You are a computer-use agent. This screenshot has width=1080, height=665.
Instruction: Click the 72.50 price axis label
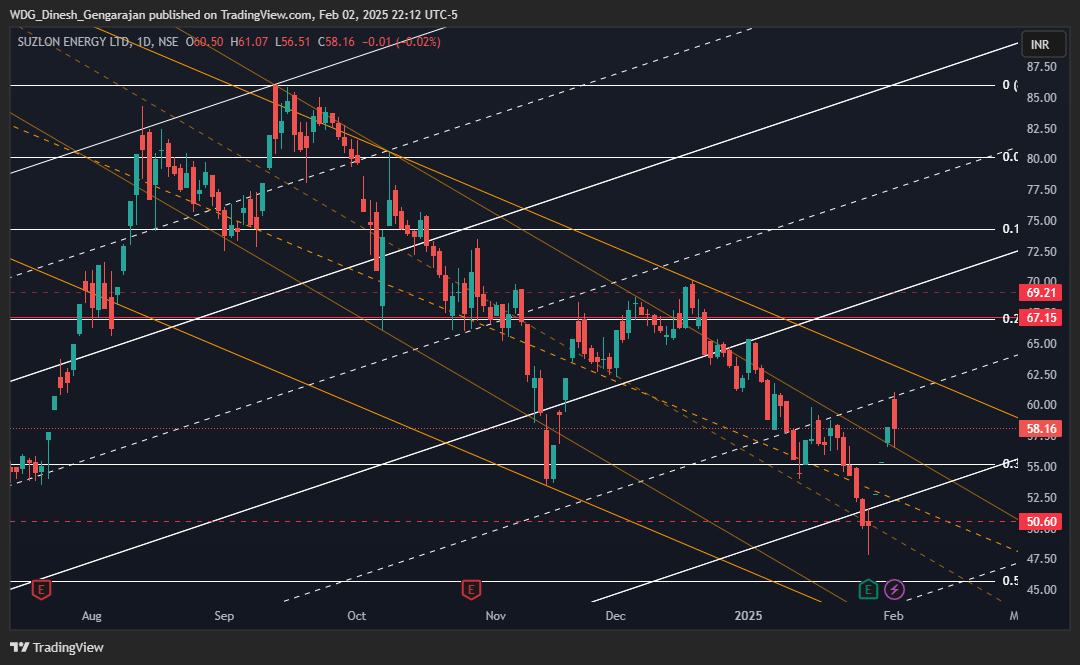point(1041,252)
